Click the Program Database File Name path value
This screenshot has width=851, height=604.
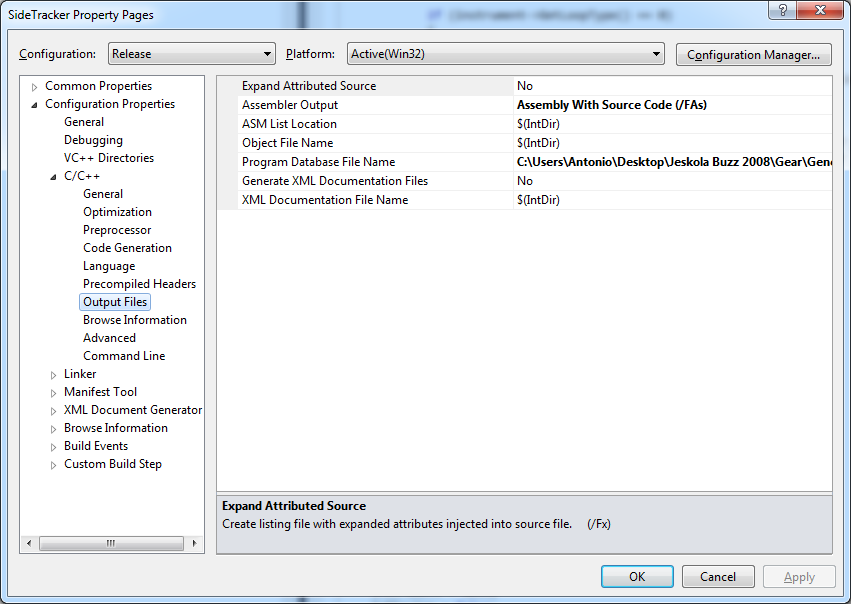(674, 162)
